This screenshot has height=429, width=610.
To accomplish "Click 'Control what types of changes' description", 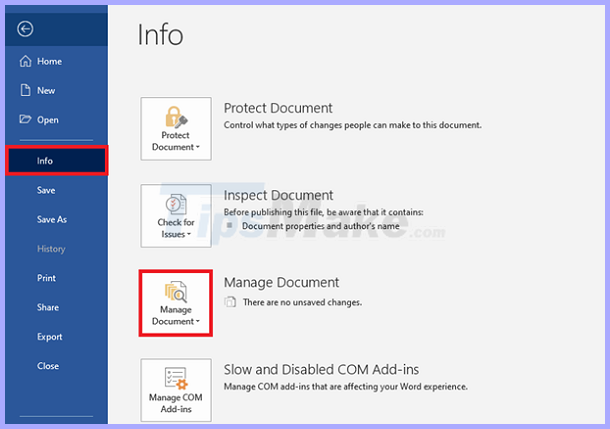I will (x=352, y=125).
